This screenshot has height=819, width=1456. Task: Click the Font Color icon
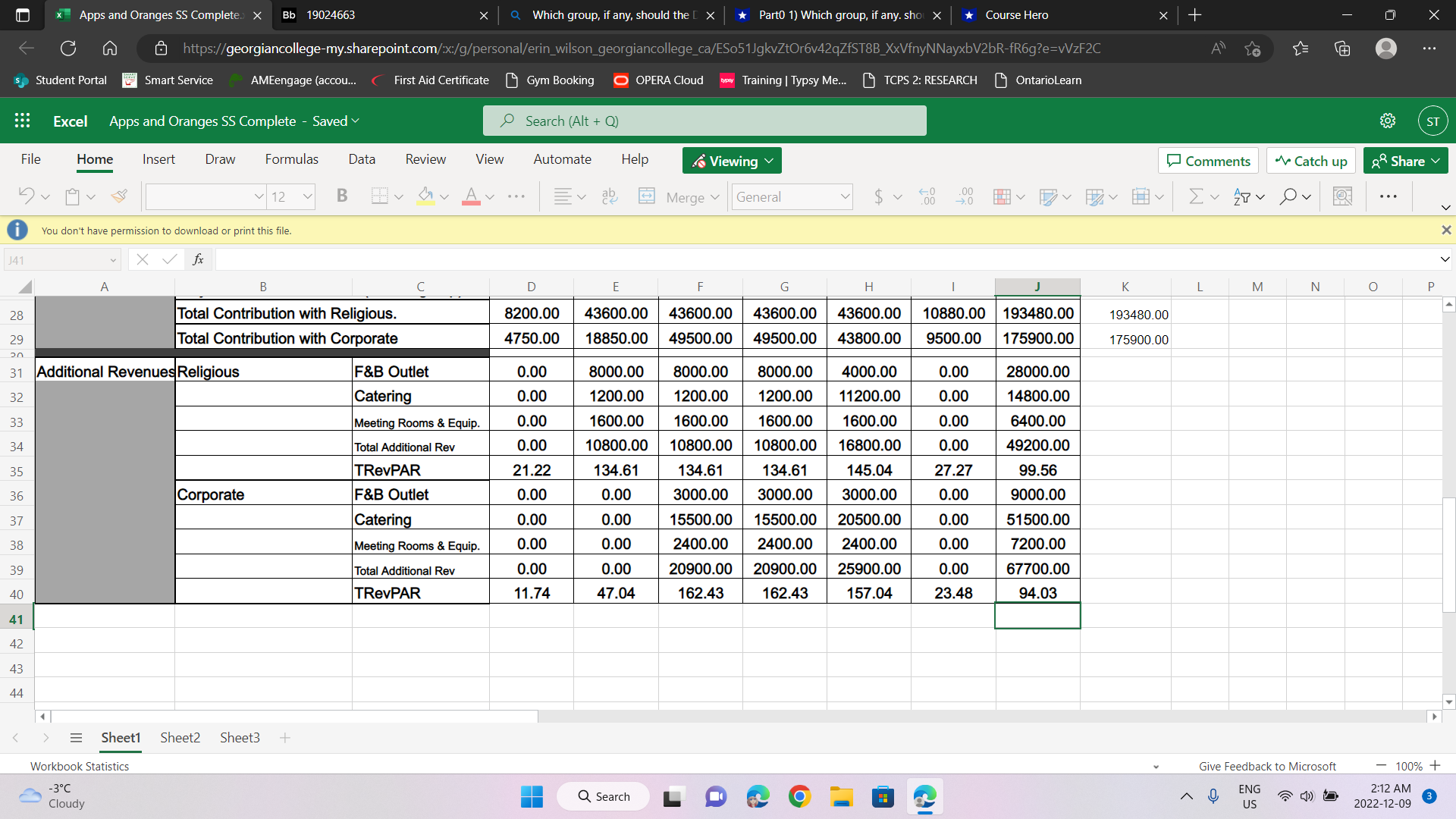tap(471, 196)
